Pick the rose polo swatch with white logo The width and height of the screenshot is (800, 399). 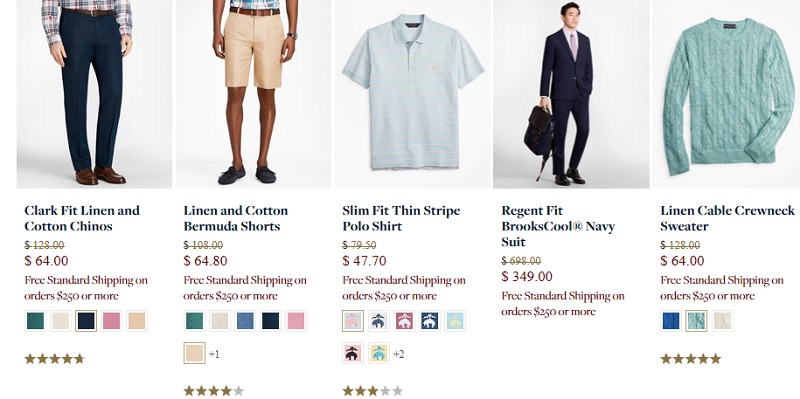[404, 321]
